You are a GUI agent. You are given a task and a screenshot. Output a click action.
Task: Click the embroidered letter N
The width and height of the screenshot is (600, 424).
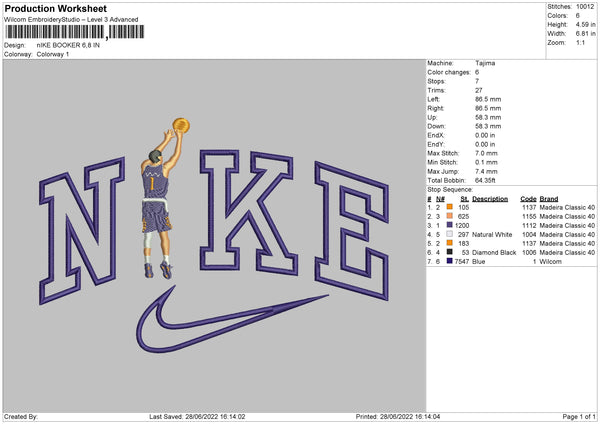(82, 231)
